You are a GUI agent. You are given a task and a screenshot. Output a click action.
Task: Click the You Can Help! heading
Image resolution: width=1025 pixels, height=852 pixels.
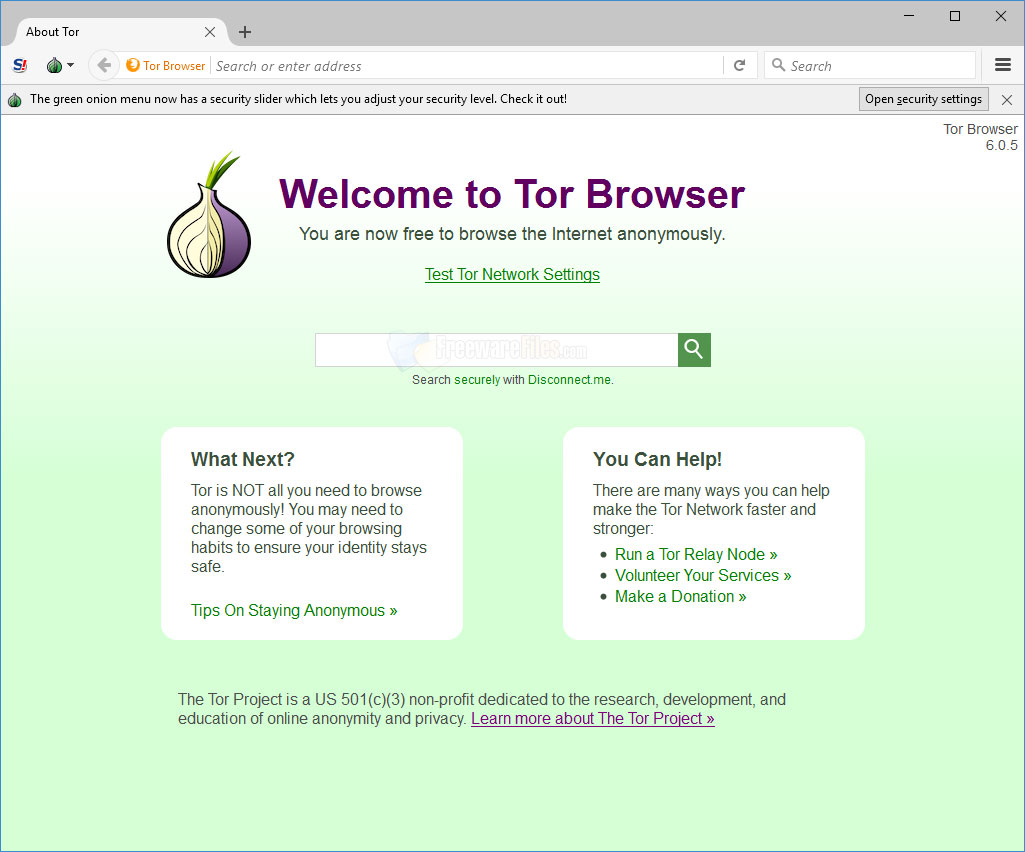657,460
